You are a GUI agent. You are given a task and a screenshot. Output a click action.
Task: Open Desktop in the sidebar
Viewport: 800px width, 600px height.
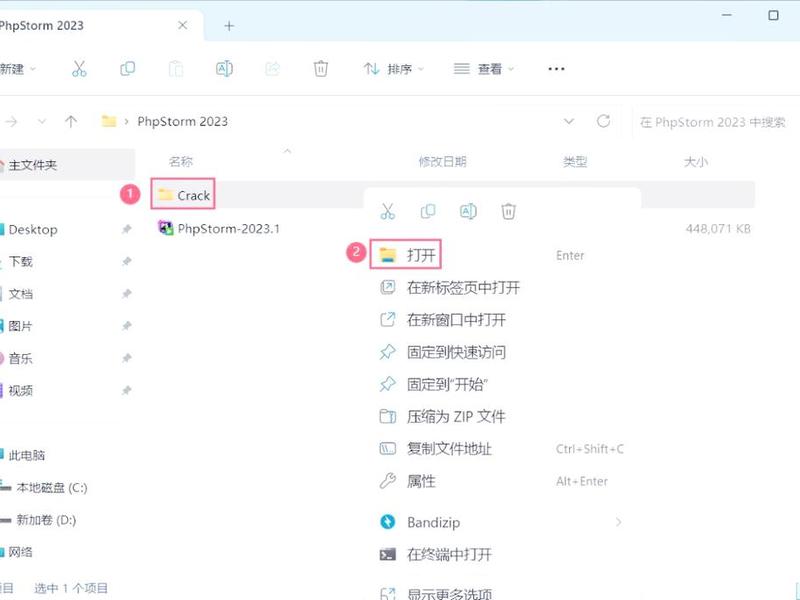33,230
